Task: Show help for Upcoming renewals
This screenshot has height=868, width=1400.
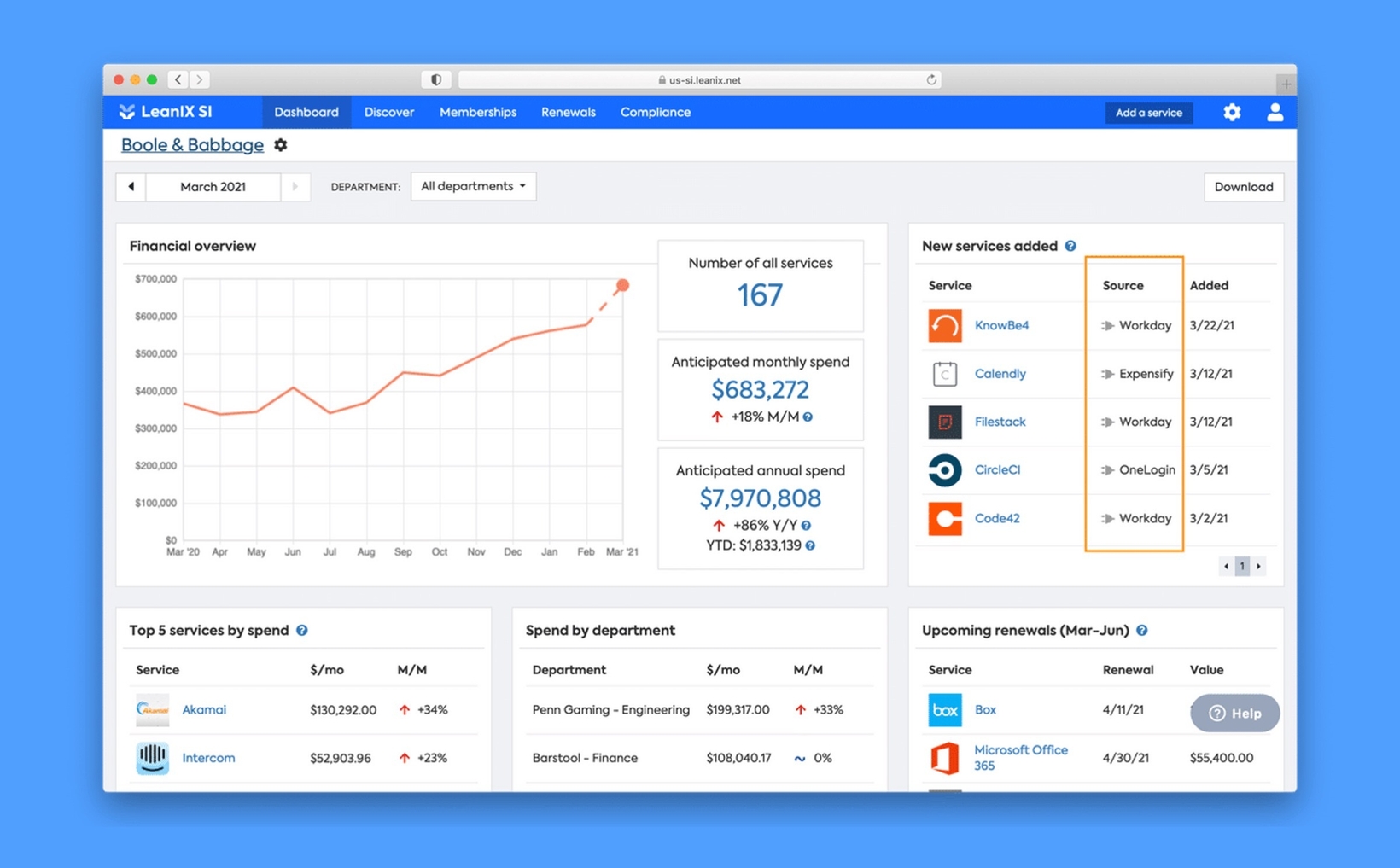Action: pos(1142,631)
